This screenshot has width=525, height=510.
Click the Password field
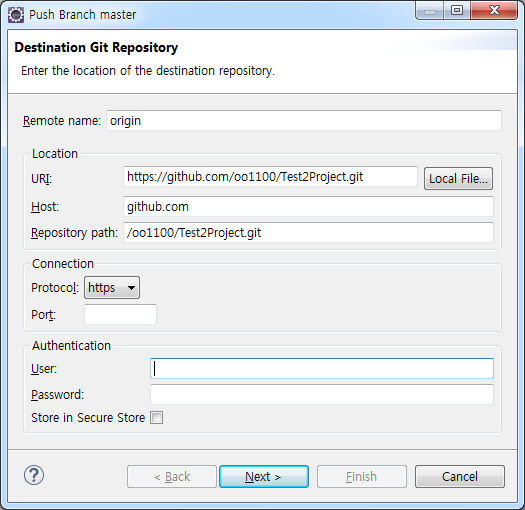pyautogui.click(x=322, y=394)
